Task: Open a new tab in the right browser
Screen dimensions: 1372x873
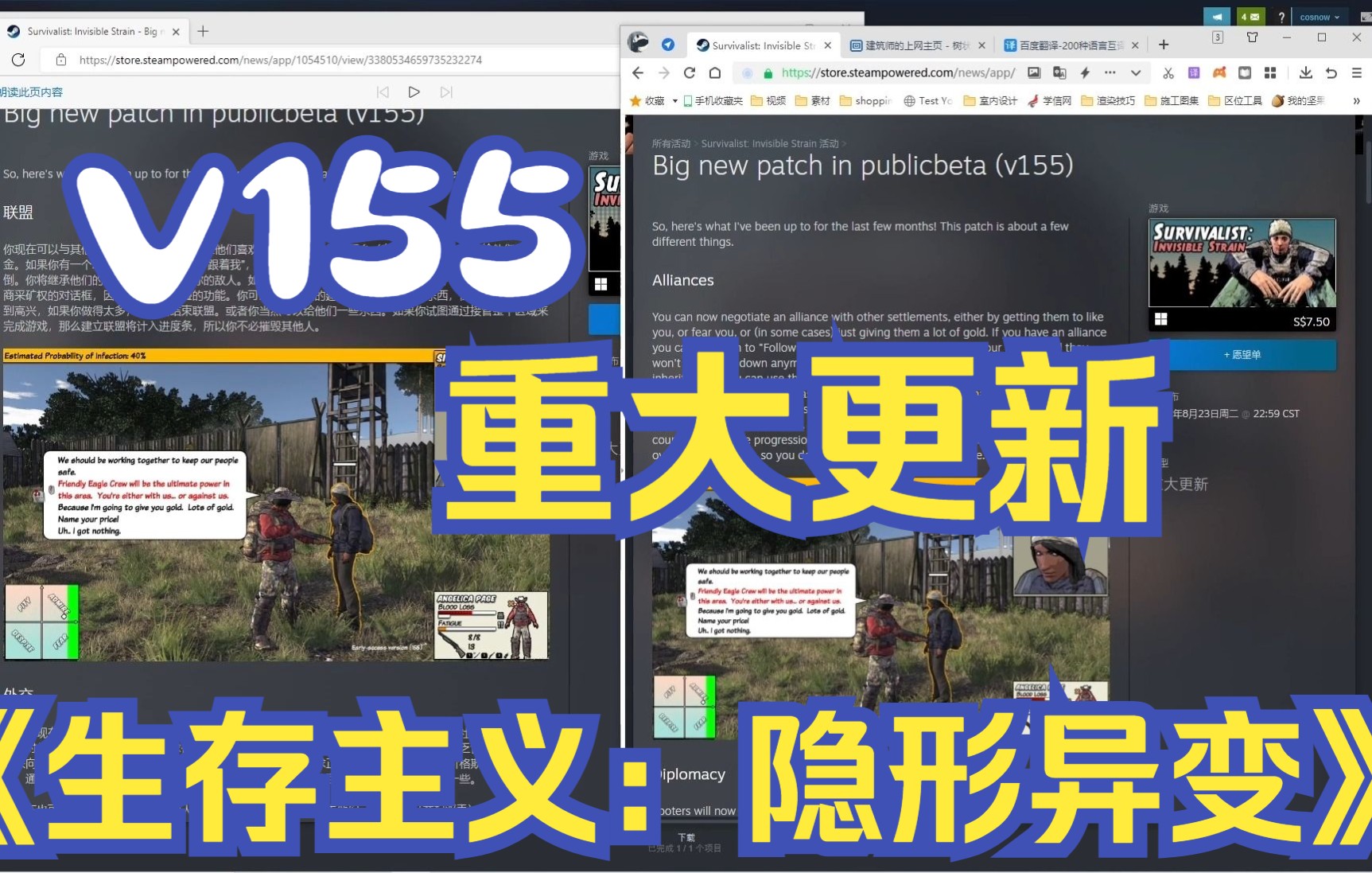Action: [x=1164, y=45]
